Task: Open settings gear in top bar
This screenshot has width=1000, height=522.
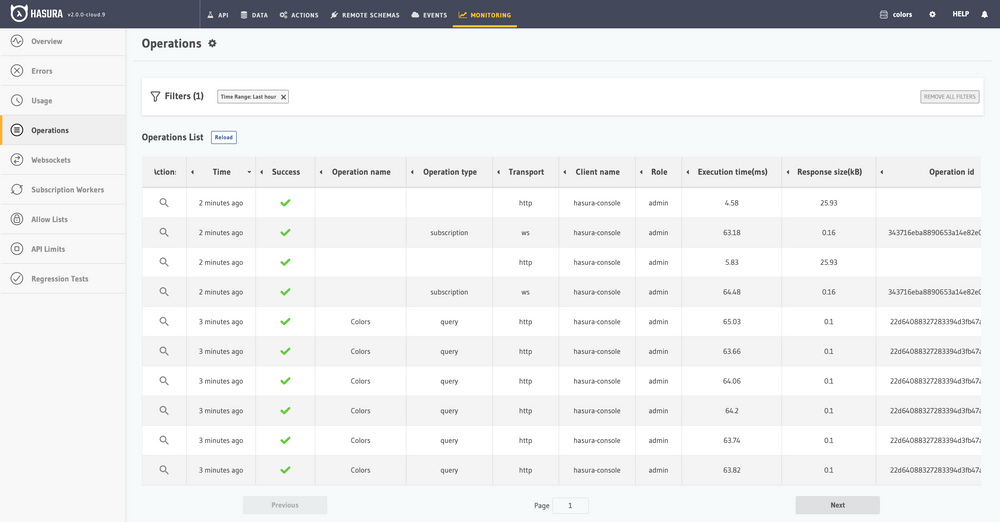Action: tap(932, 15)
